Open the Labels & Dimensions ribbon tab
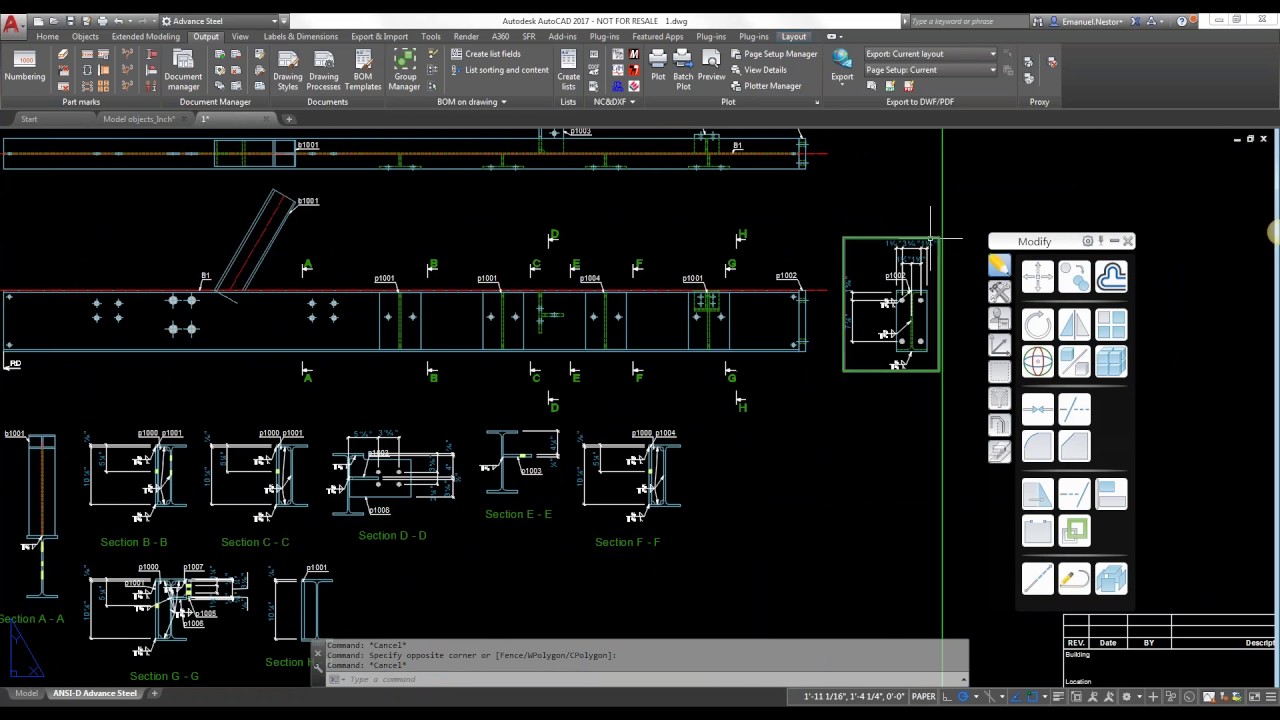The height and width of the screenshot is (720, 1280). point(300,37)
